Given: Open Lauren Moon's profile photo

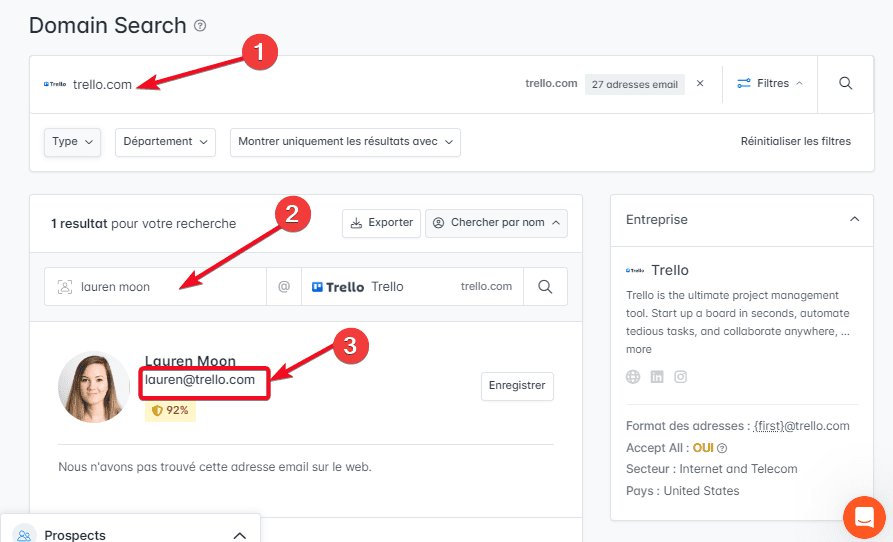Looking at the screenshot, I should 94,388.
